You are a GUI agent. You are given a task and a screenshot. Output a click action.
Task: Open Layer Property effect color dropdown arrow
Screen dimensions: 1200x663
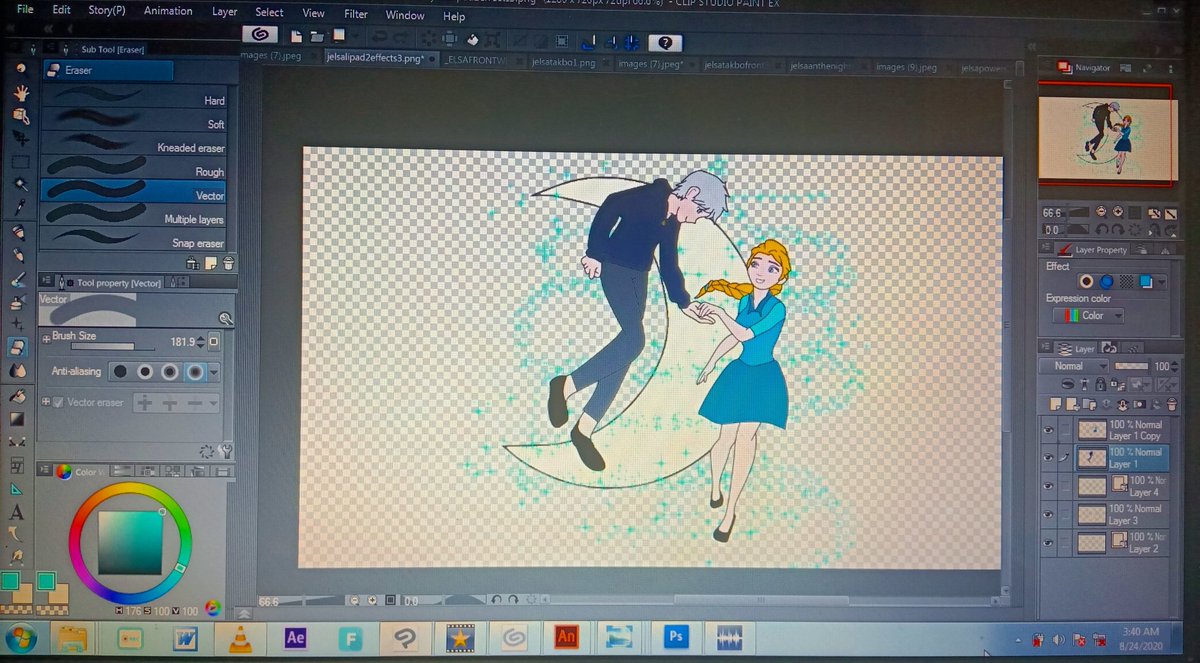pyautogui.click(x=1162, y=283)
